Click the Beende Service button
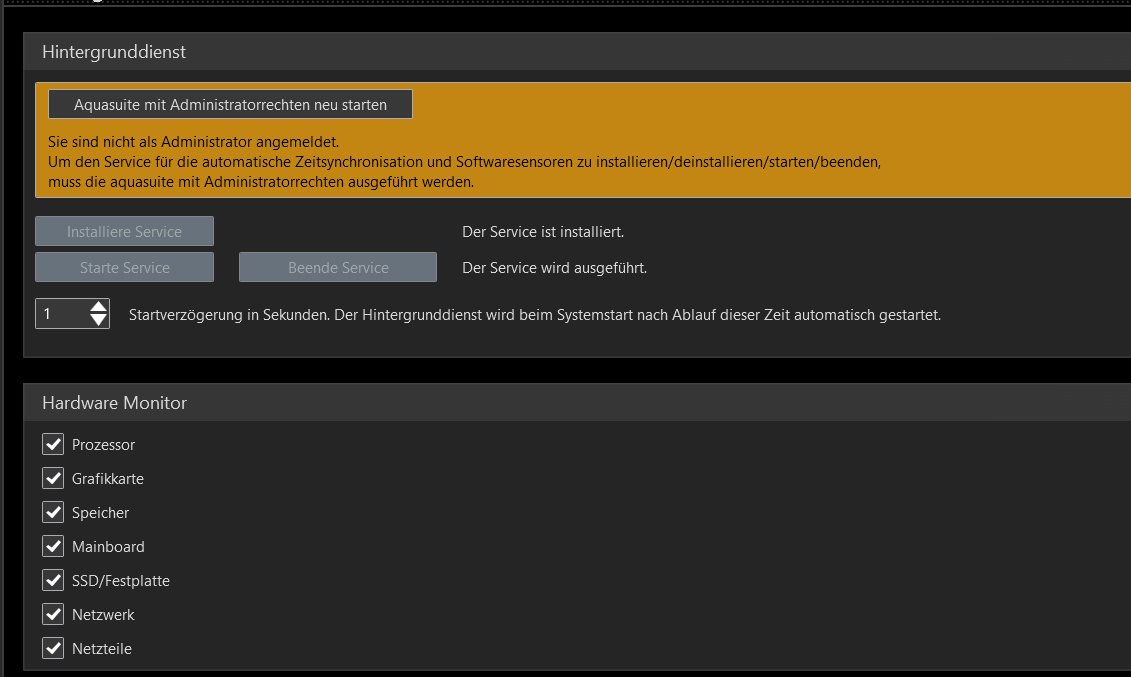 [338, 267]
